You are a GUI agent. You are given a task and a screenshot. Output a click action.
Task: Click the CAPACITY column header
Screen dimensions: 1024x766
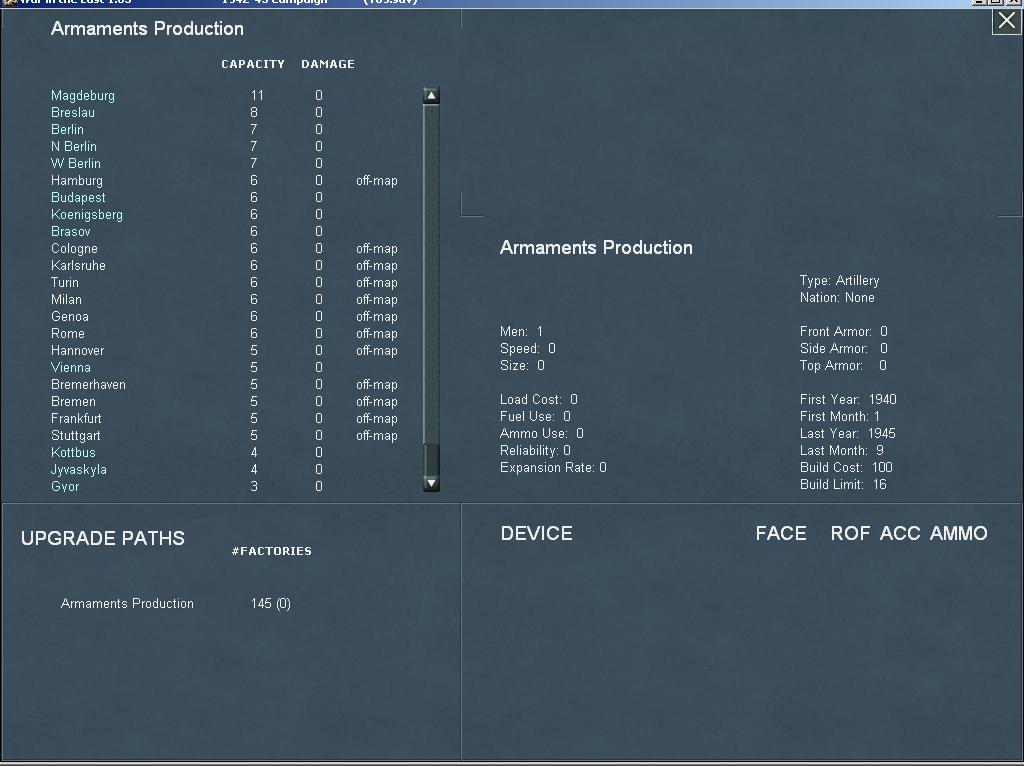point(253,64)
